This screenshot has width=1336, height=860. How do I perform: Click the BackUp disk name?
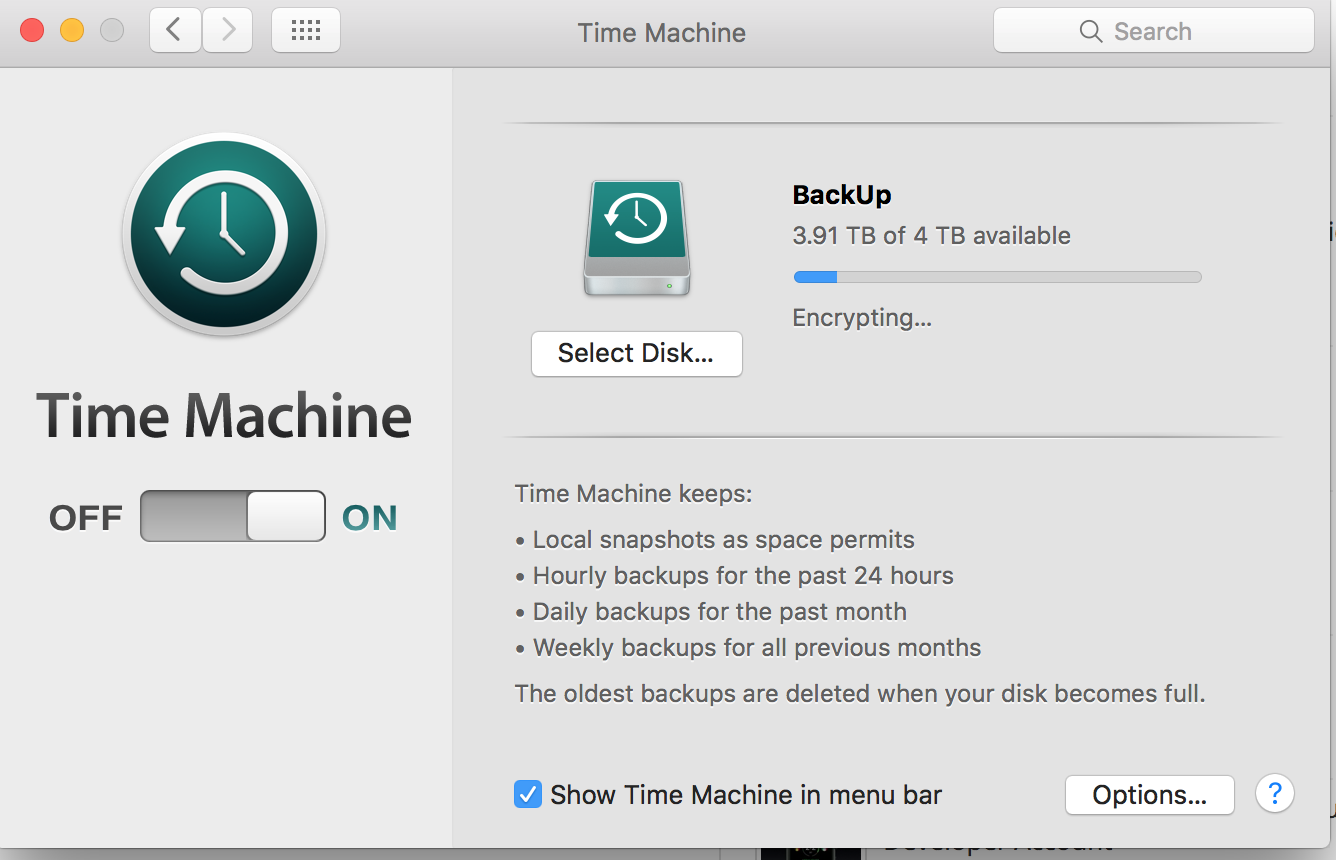(842, 195)
